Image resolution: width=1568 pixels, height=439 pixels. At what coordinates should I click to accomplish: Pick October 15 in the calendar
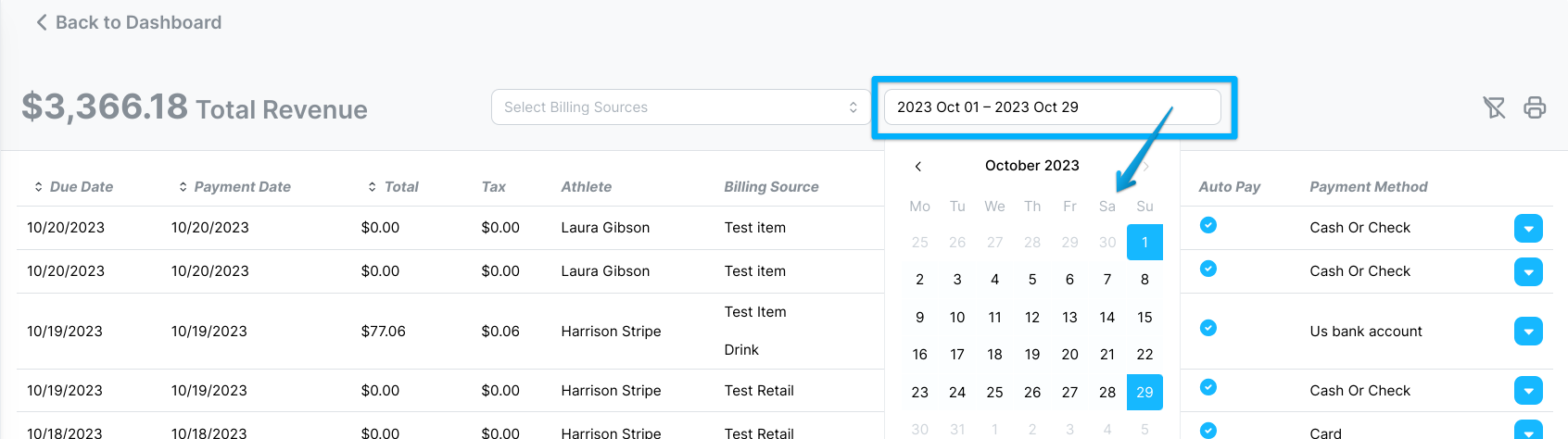tap(1144, 318)
